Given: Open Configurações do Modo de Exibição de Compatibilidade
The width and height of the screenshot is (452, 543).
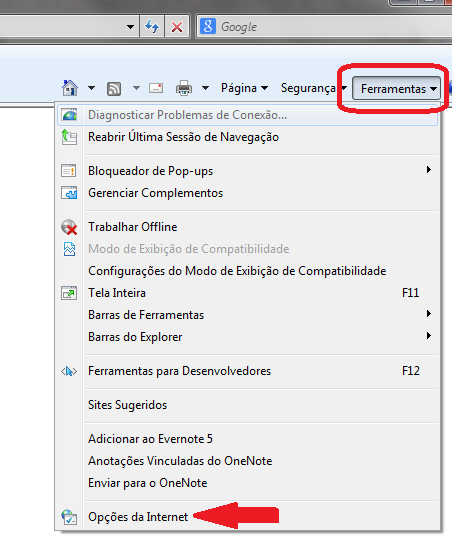Looking at the screenshot, I should (248, 271).
